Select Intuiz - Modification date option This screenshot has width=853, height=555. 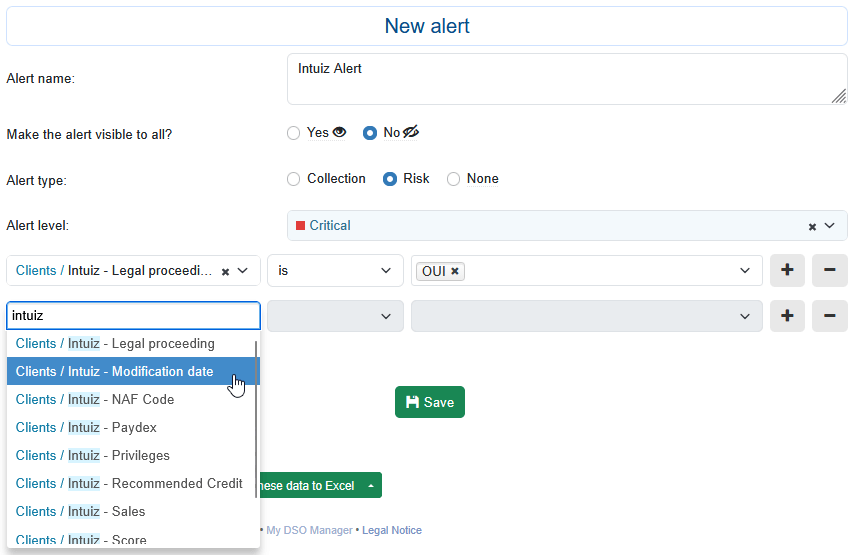115,371
